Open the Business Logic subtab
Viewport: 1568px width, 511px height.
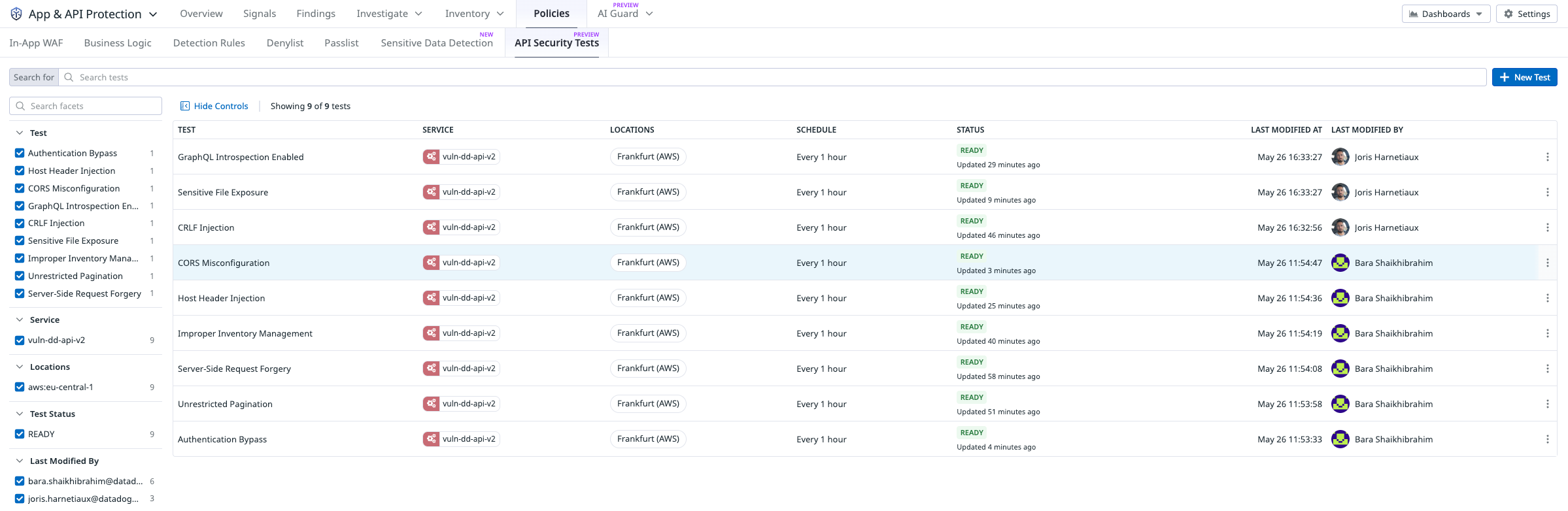coord(118,43)
